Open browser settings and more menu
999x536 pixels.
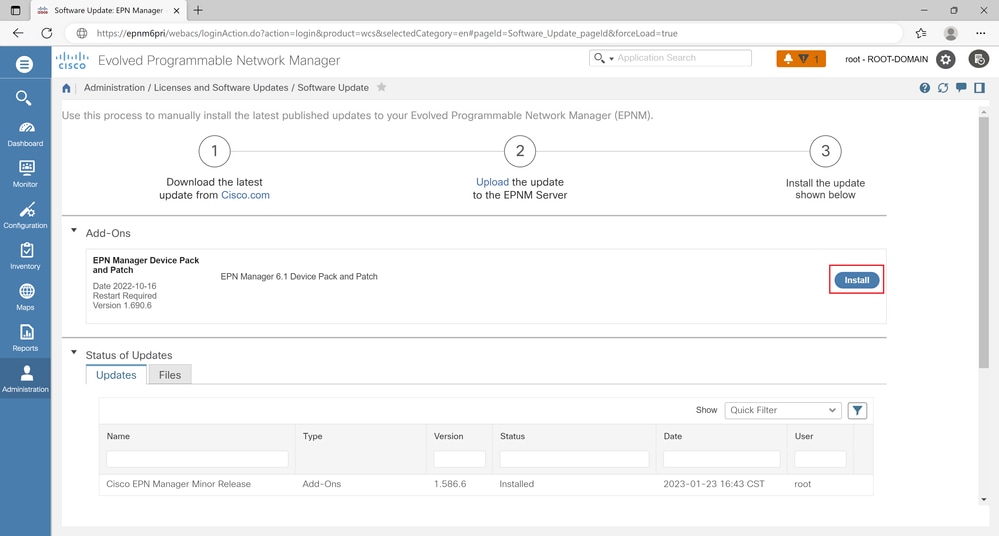point(981,33)
